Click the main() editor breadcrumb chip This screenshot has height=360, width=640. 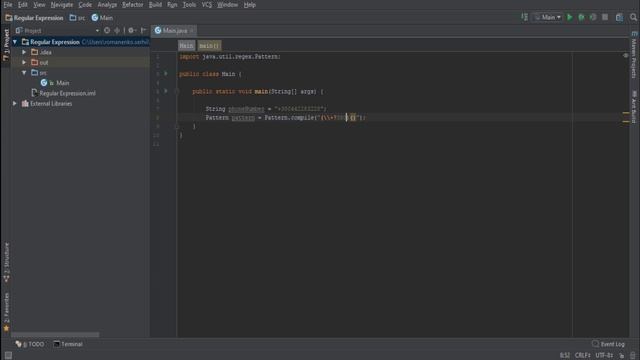[209, 46]
